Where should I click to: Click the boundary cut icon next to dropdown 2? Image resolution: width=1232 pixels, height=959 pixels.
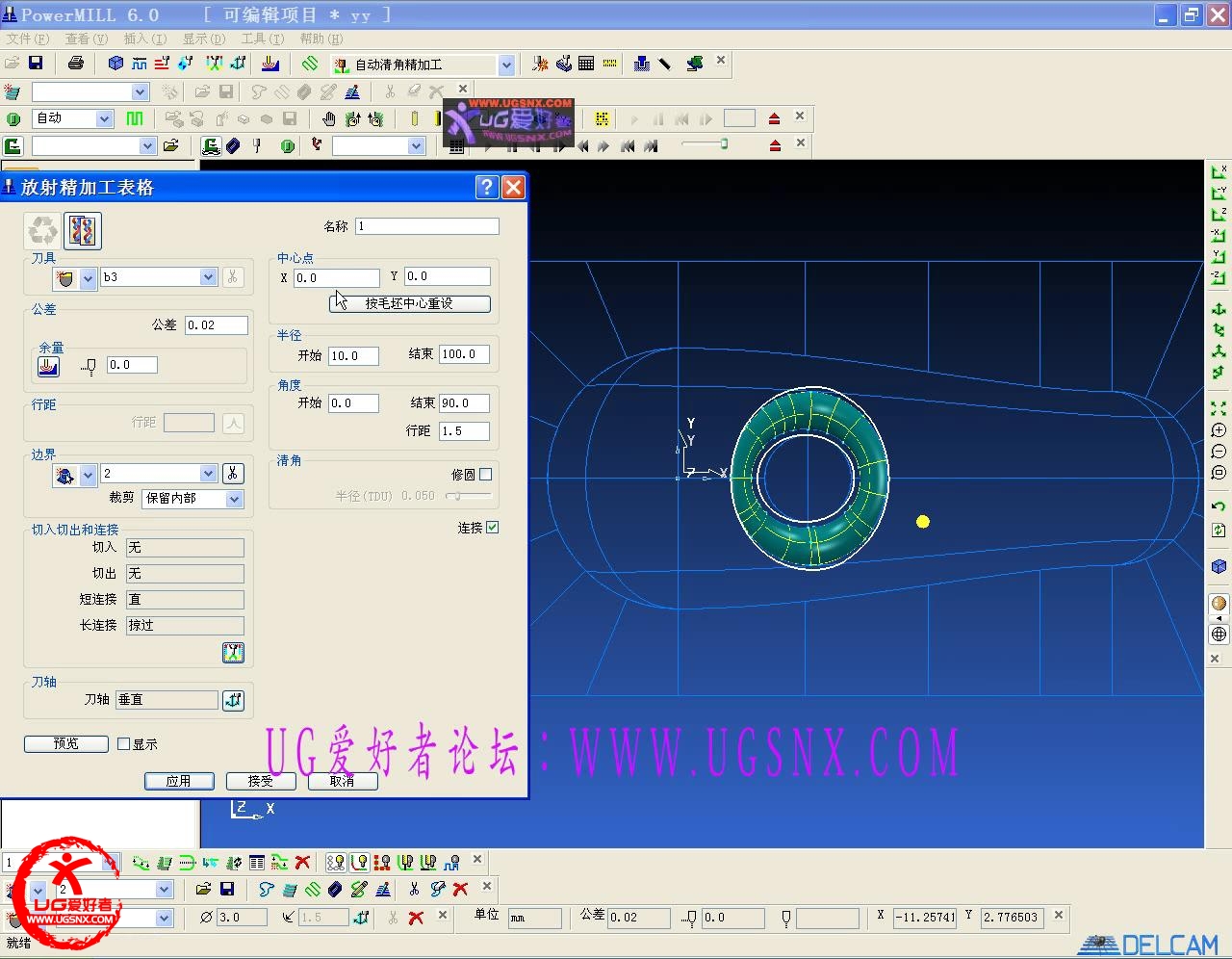(233, 474)
